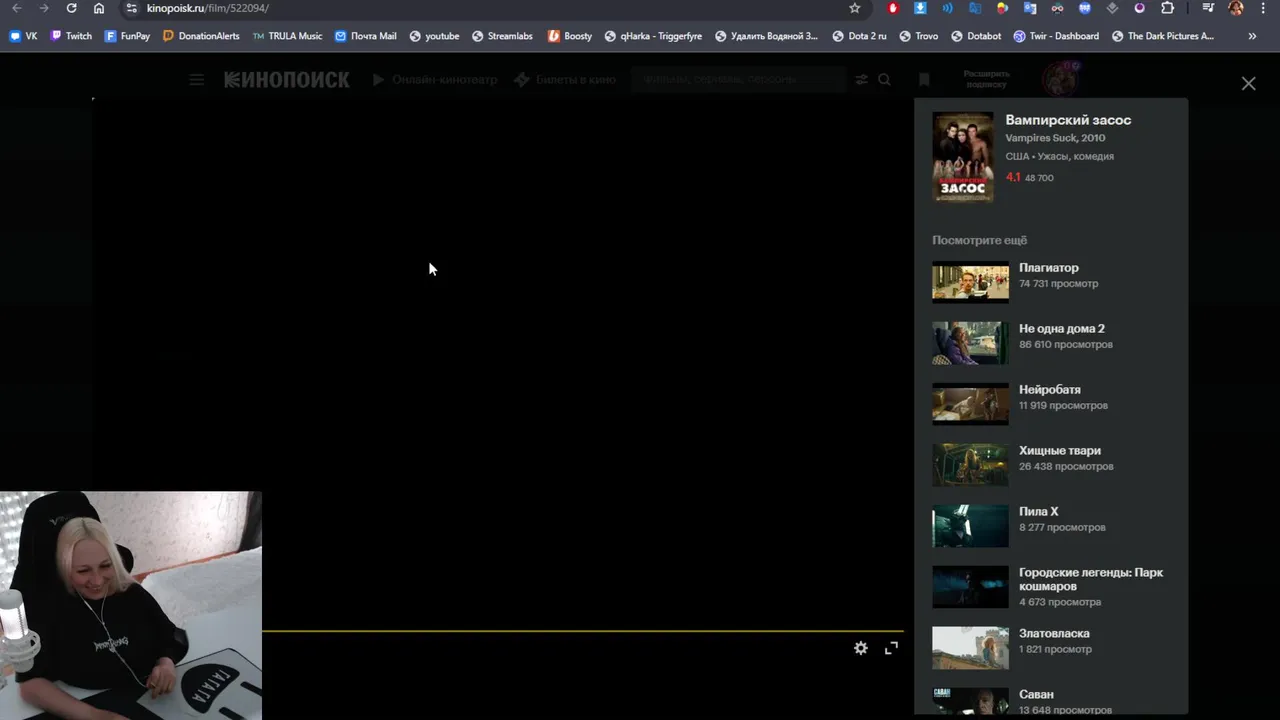The height and width of the screenshot is (720, 1280).
Task: Open the browser home page
Action: (x=98, y=8)
